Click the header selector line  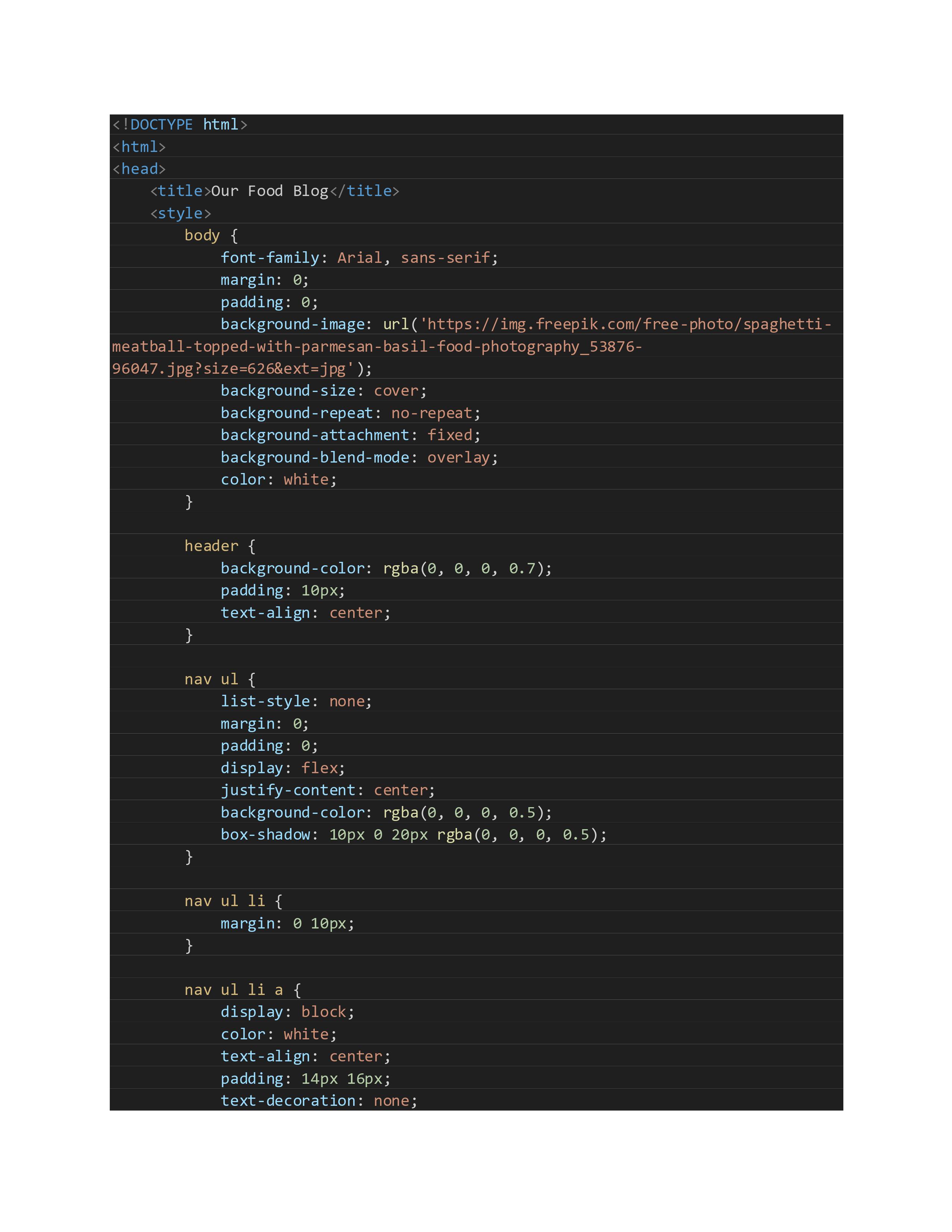click(x=220, y=546)
